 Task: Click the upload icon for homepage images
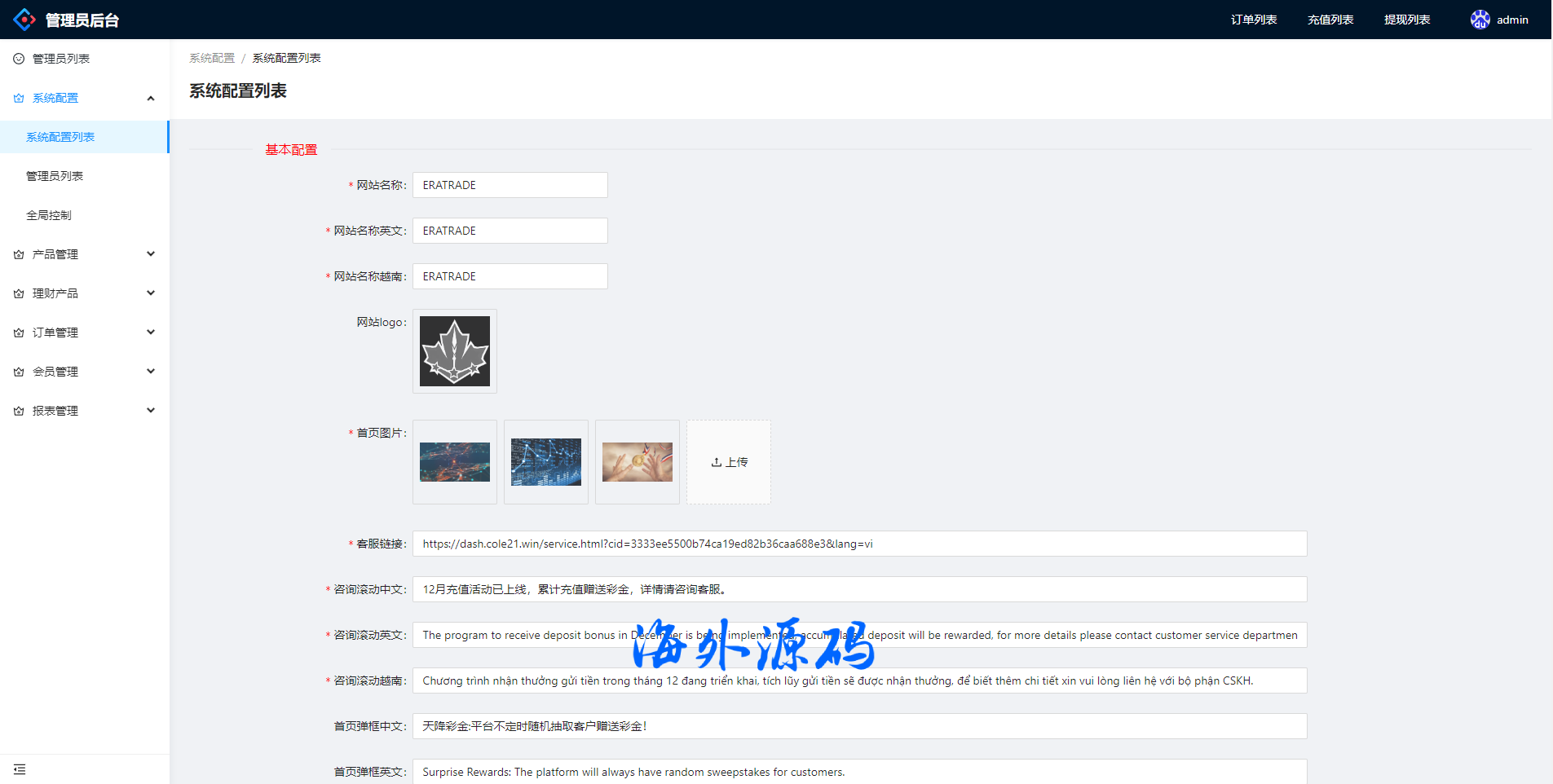coord(717,462)
